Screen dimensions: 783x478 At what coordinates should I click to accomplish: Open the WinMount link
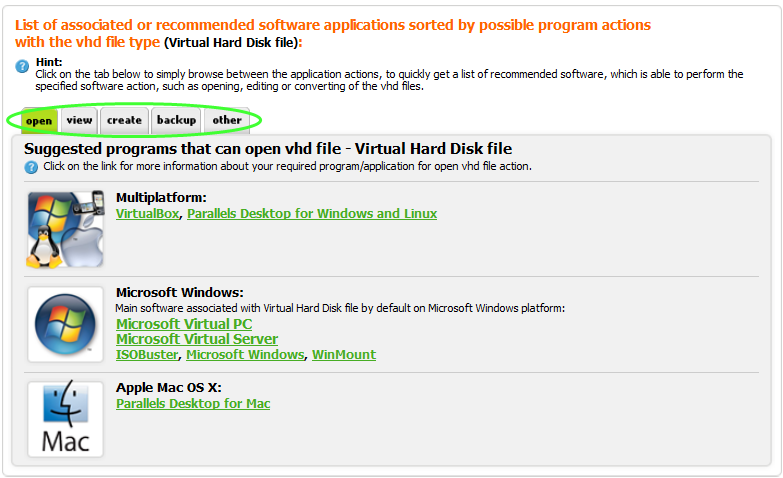[344, 355]
